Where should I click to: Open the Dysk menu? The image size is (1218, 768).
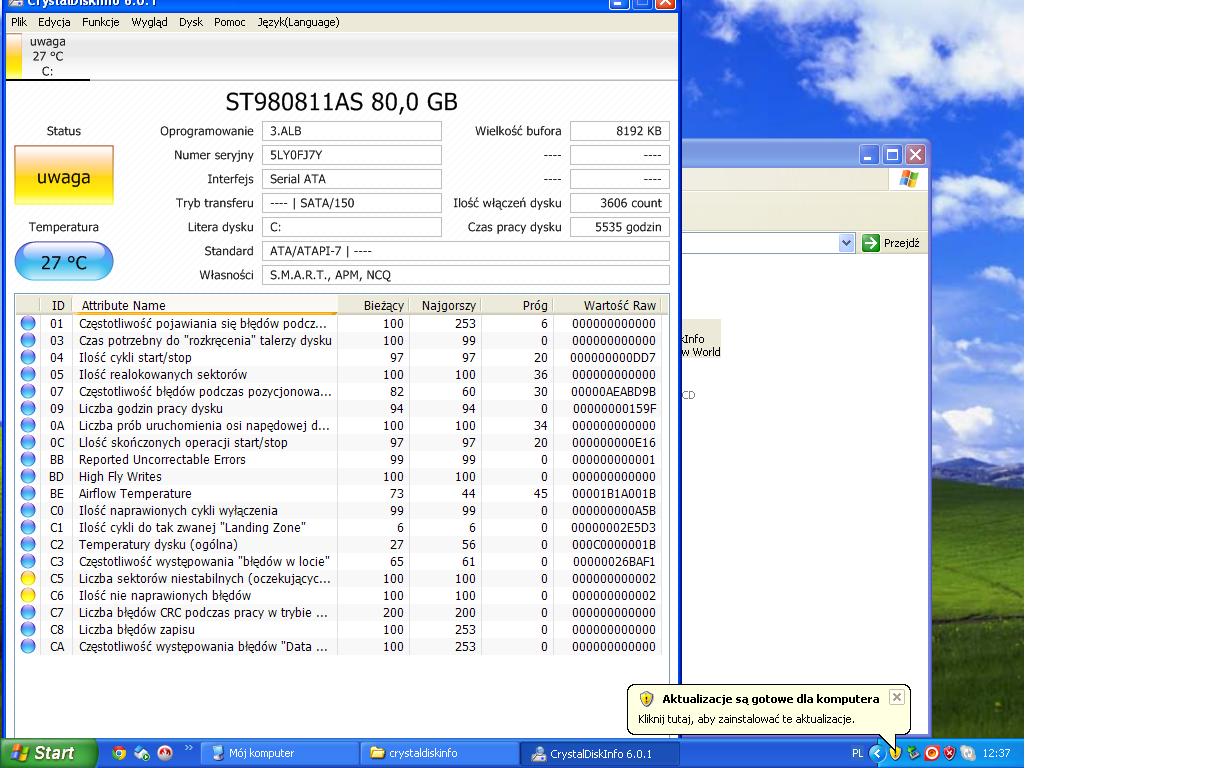191,22
